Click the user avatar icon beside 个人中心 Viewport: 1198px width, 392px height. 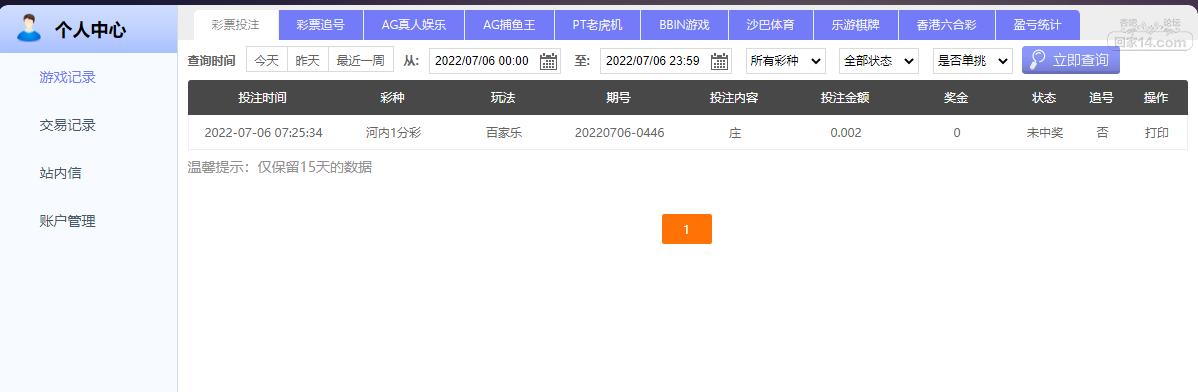click(29, 28)
